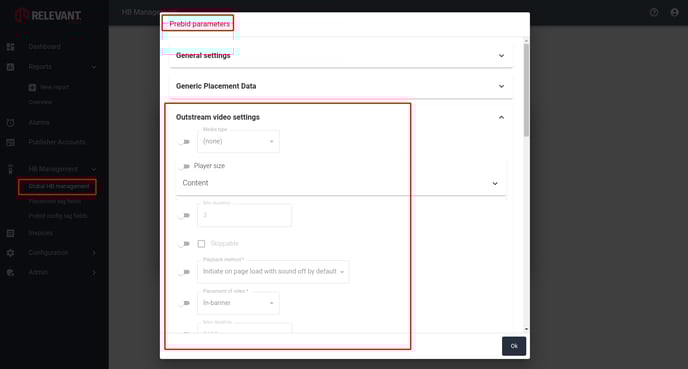Click the New report plus icon
This screenshot has width=688, height=369.
(32, 87)
